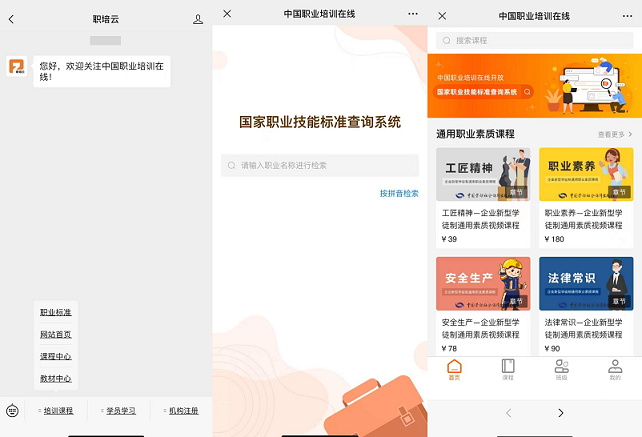Go back from the 职培云 chat
Viewport: 642px width, 437px height.
[11, 19]
